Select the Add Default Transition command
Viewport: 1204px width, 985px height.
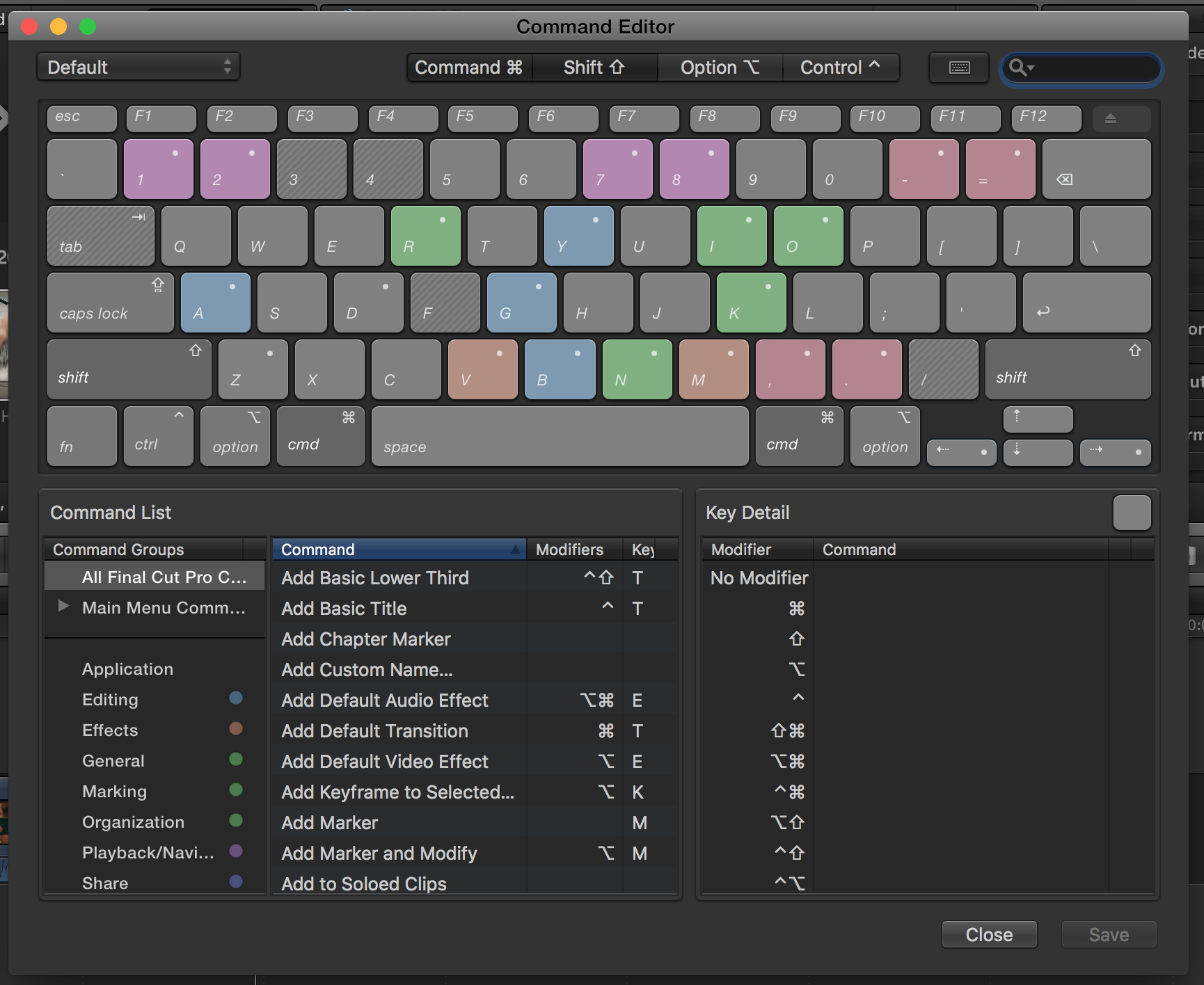475,731
